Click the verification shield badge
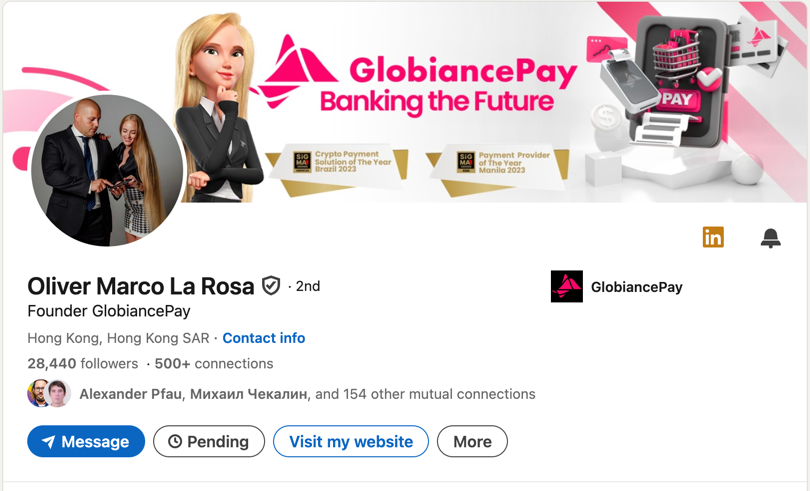 (271, 286)
